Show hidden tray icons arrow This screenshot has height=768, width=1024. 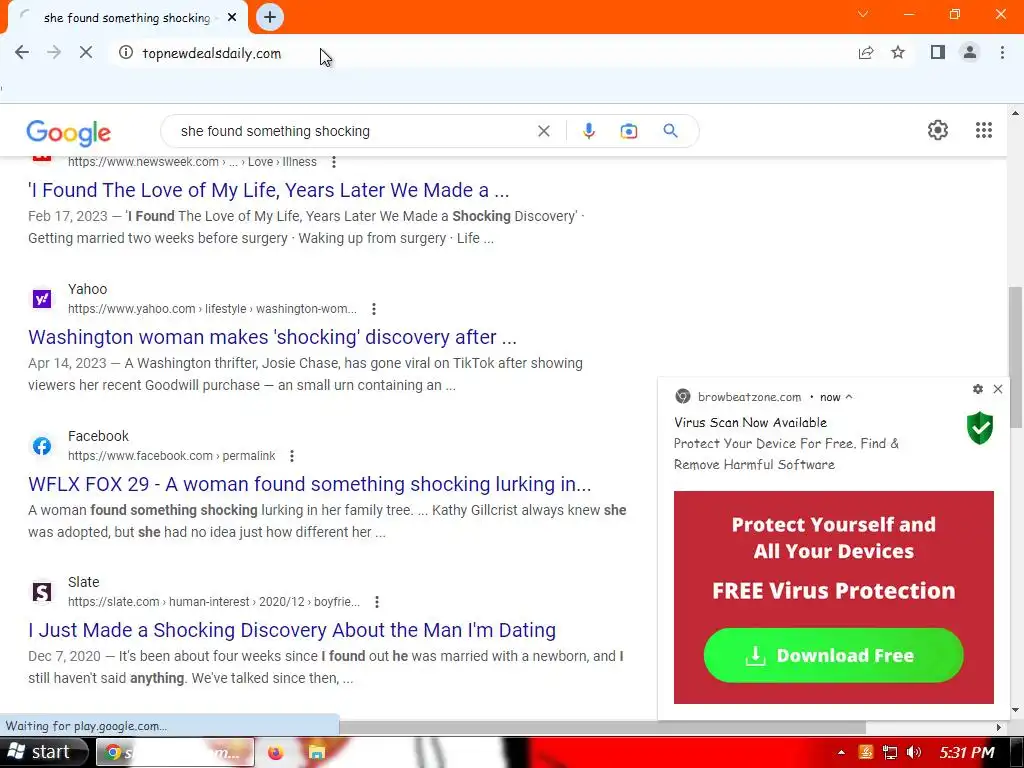pyautogui.click(x=841, y=753)
